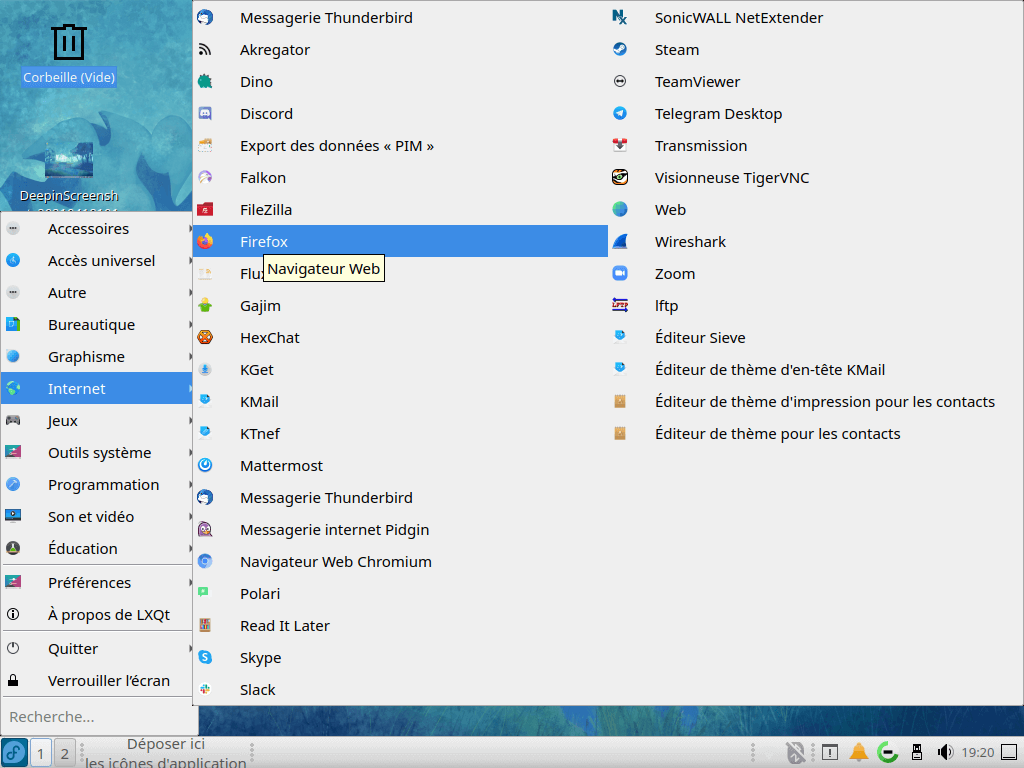Click the Mattermost icon
This screenshot has height=768, width=1024.
(205, 466)
